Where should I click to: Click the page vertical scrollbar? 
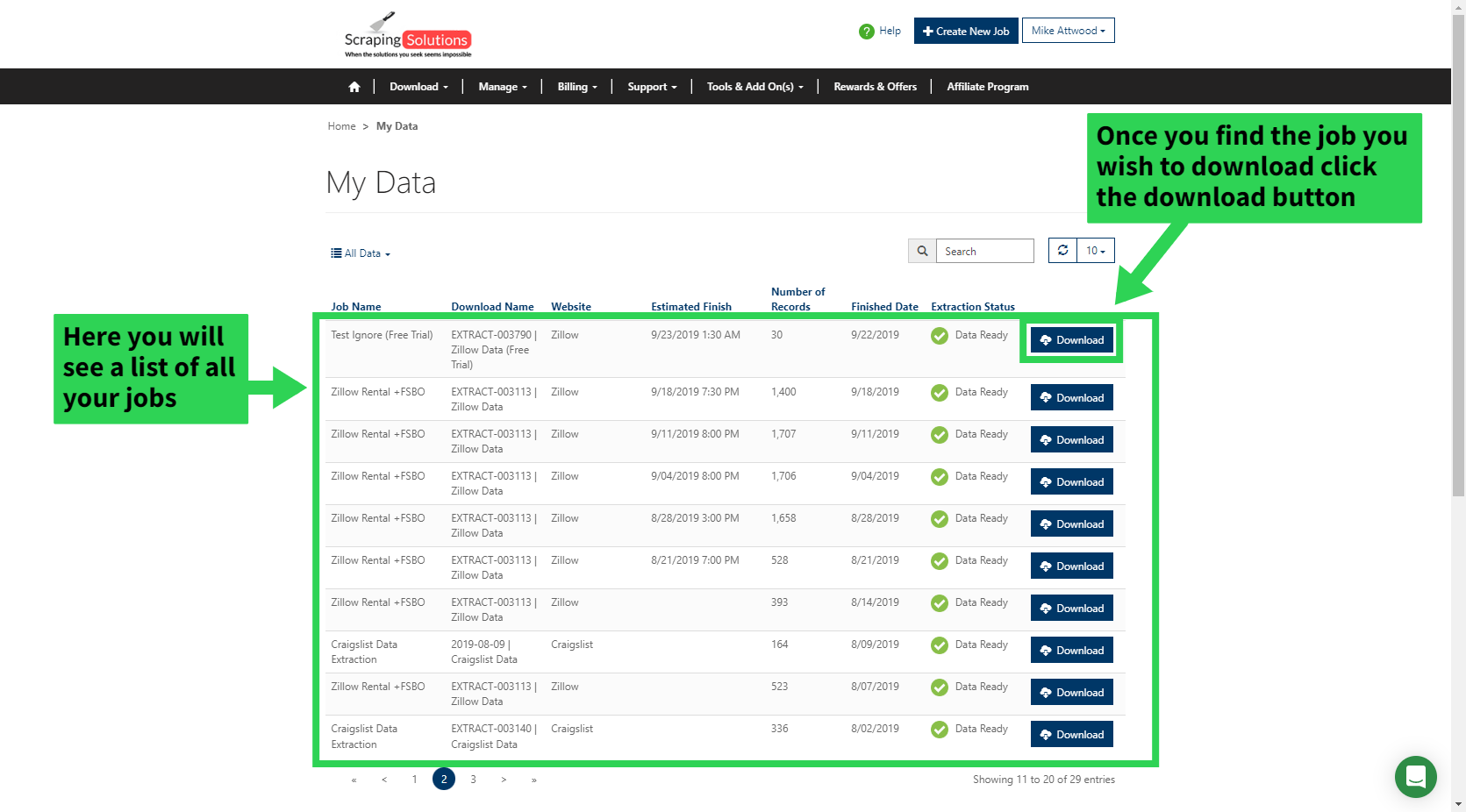point(1458,254)
